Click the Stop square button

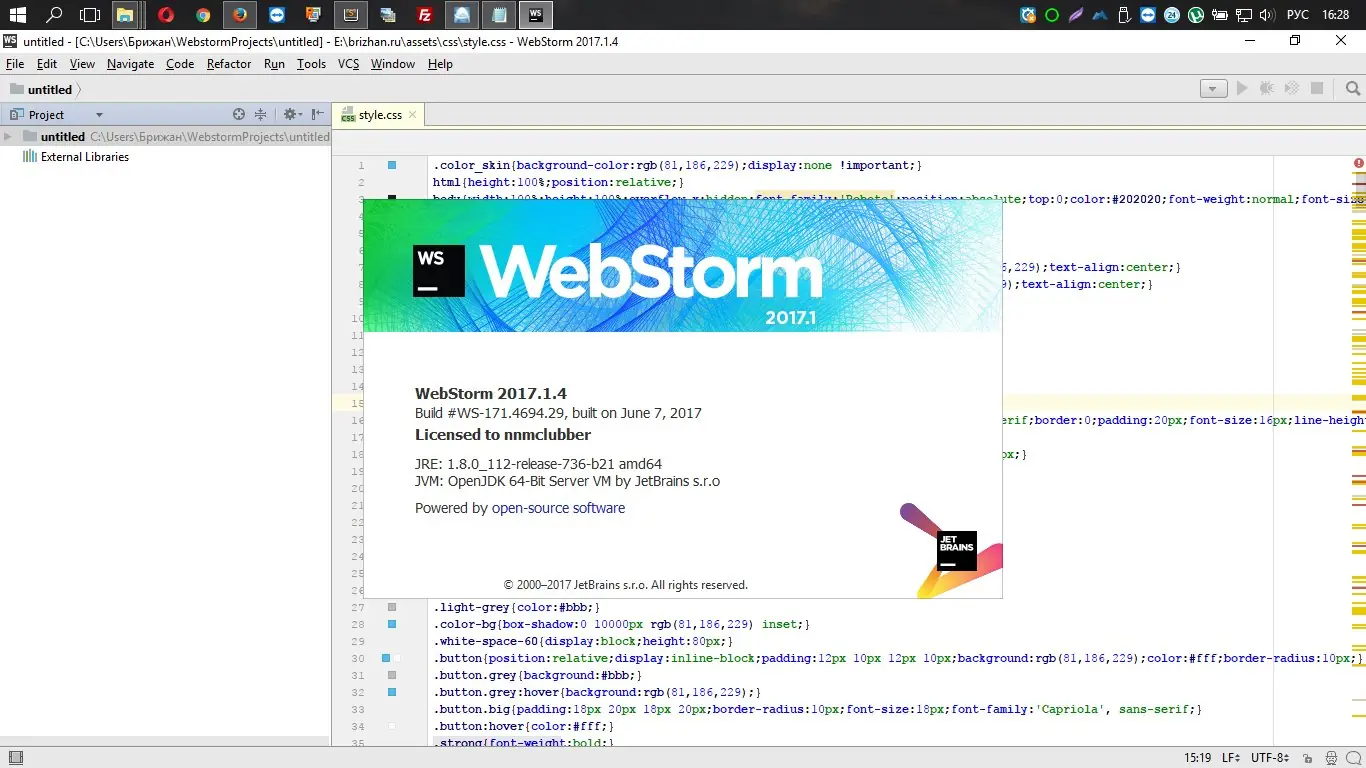click(1317, 89)
